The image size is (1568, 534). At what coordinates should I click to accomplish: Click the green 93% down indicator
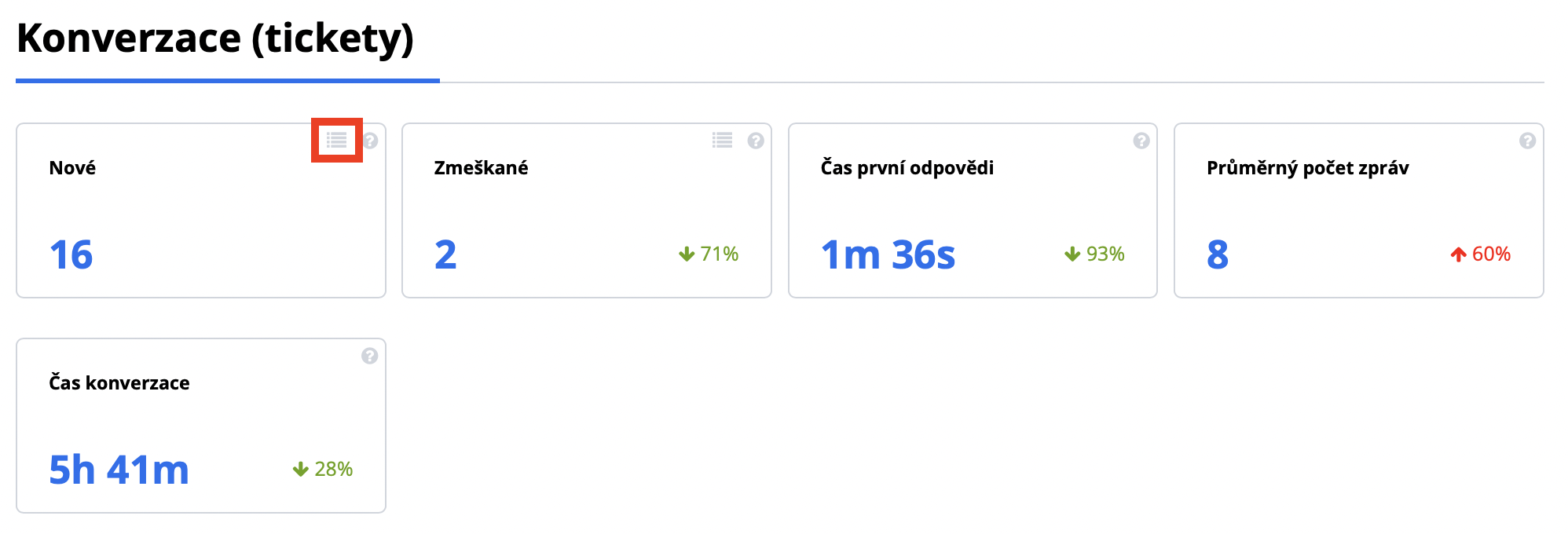(1094, 254)
